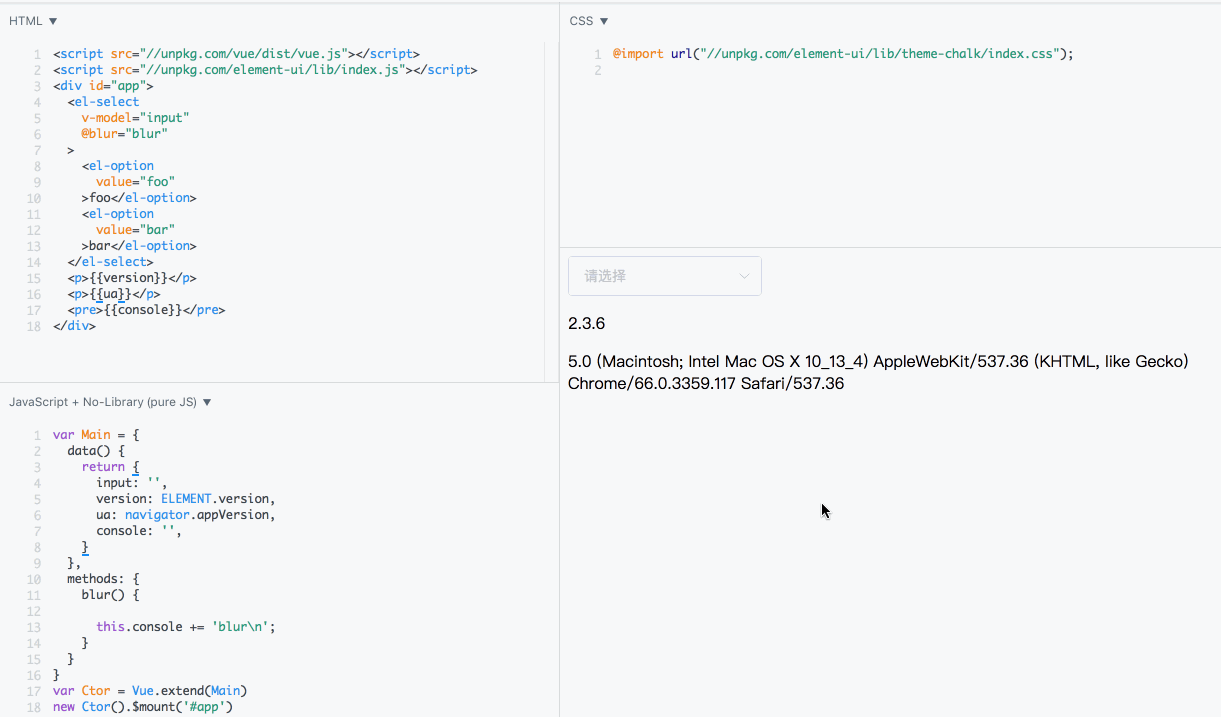Viewport: 1221px width, 717px height.
Task: Click the >foo</el-option> line
Action: [139, 198]
